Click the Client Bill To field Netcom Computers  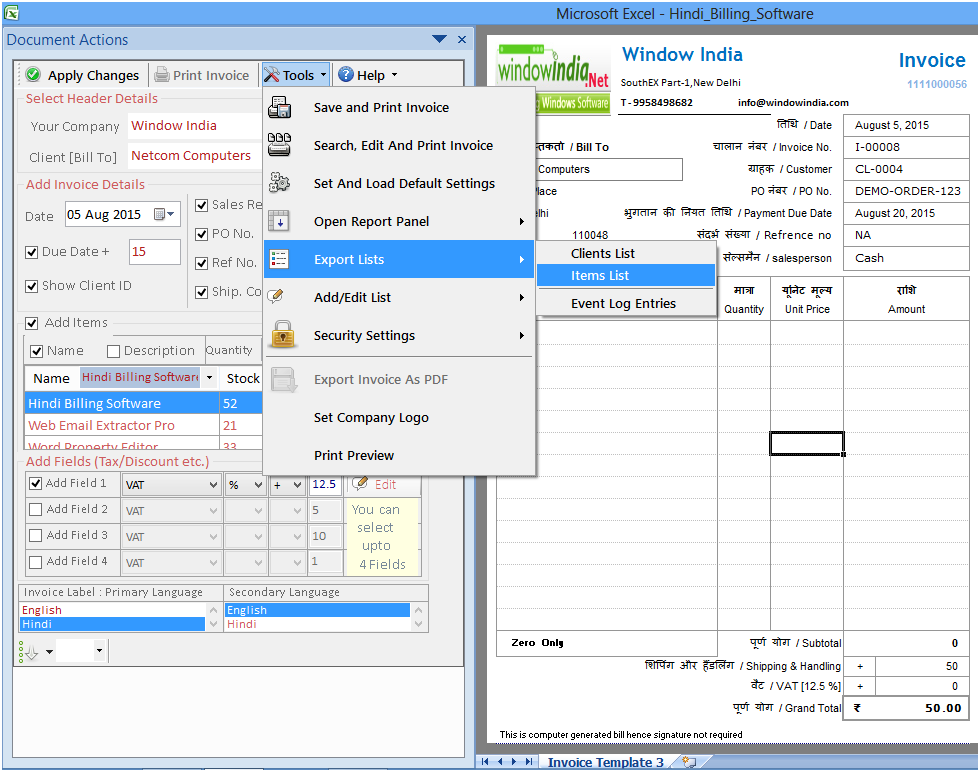(x=195, y=155)
